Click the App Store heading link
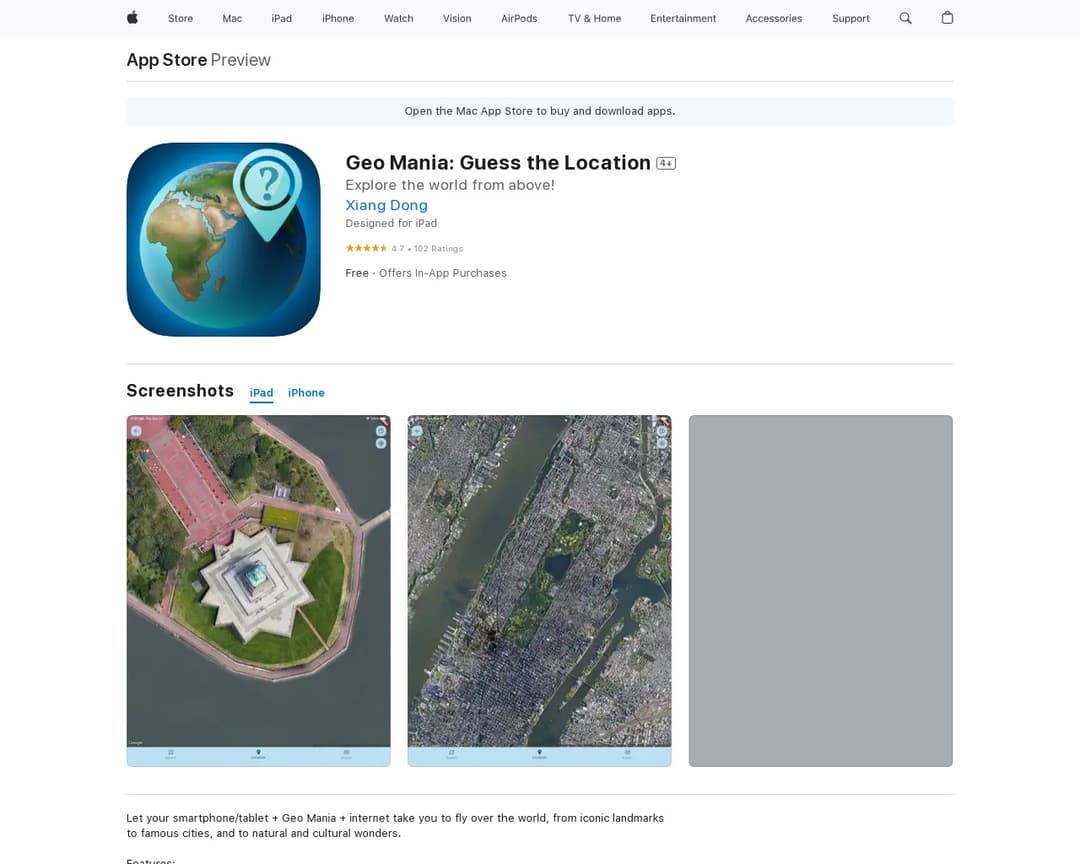 click(x=166, y=60)
